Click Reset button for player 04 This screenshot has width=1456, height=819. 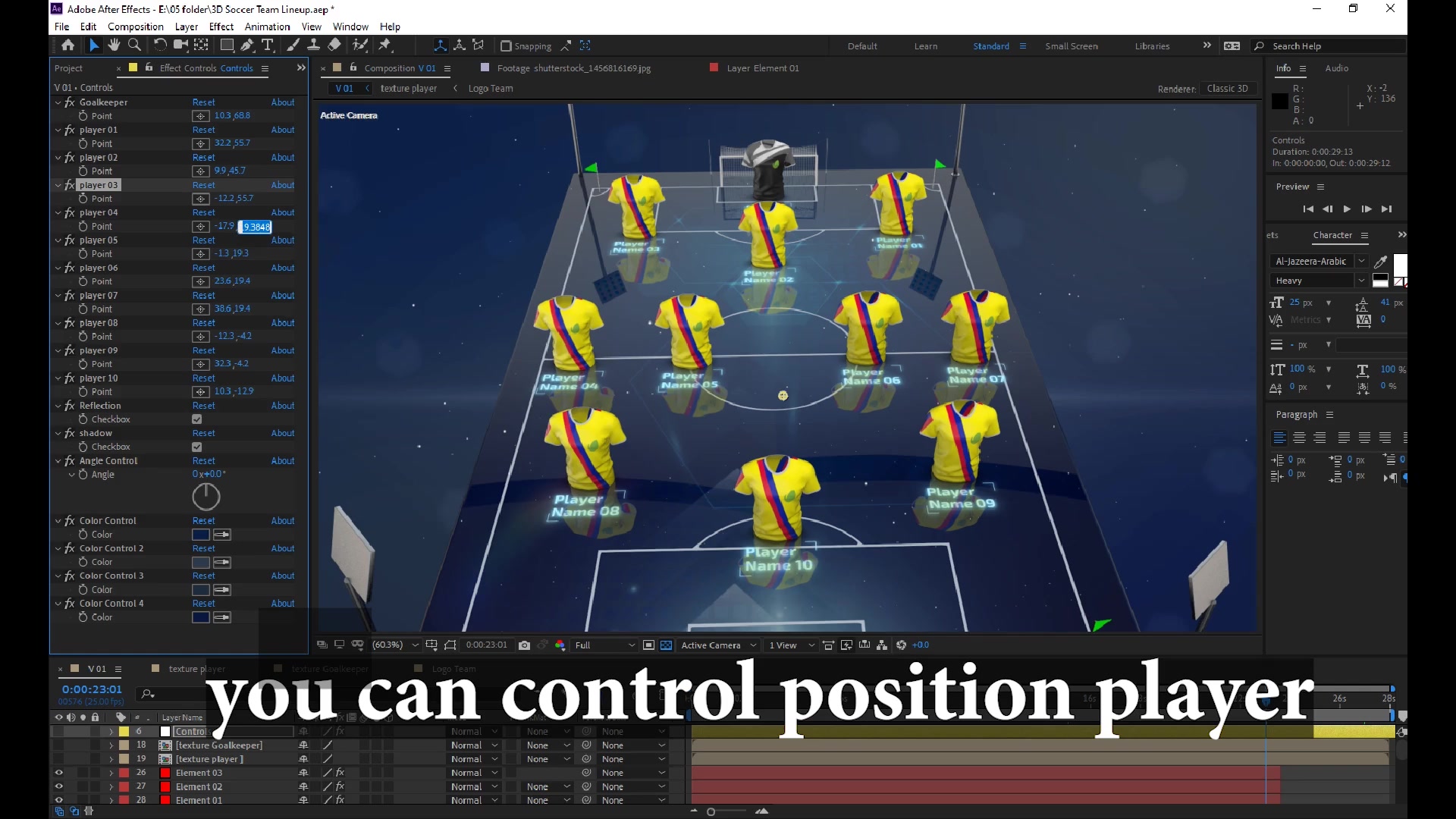(x=204, y=212)
